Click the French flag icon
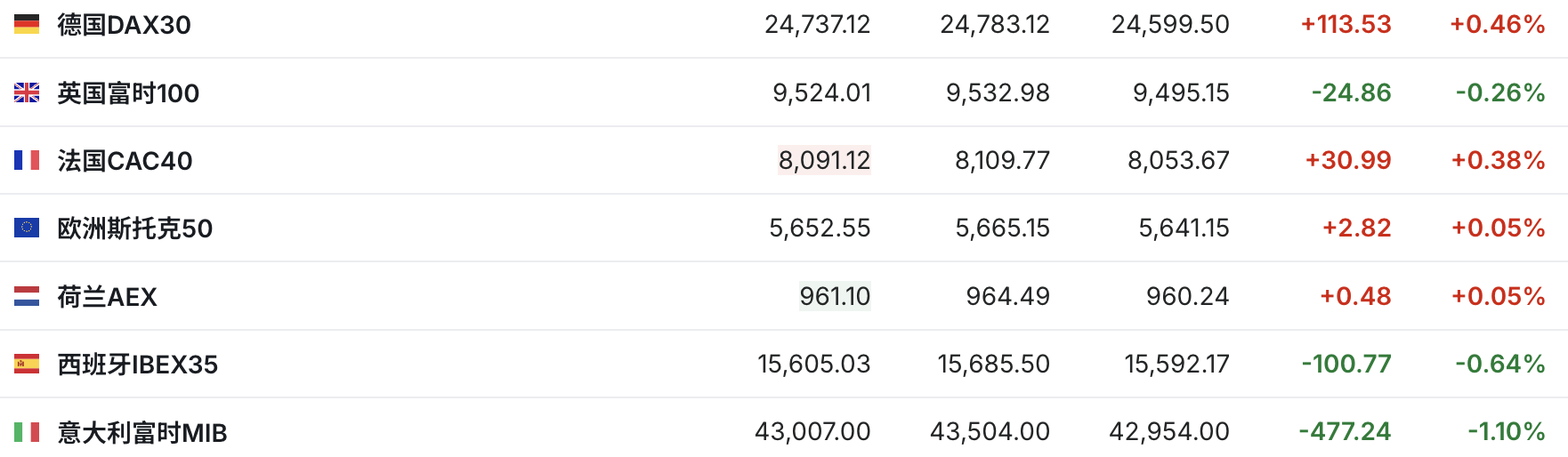 pos(27,160)
